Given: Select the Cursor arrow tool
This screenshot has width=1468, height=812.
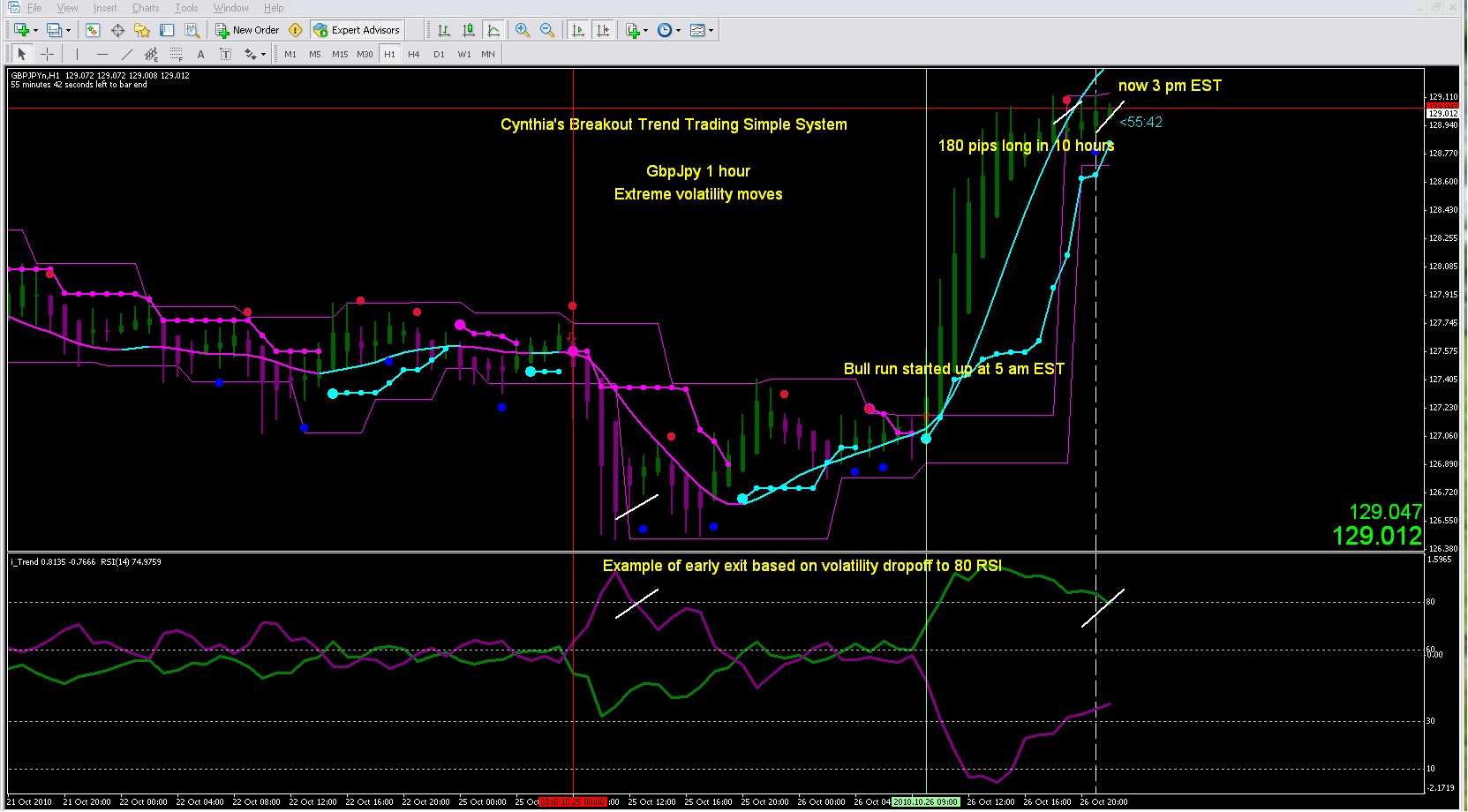Looking at the screenshot, I should tap(22, 54).
